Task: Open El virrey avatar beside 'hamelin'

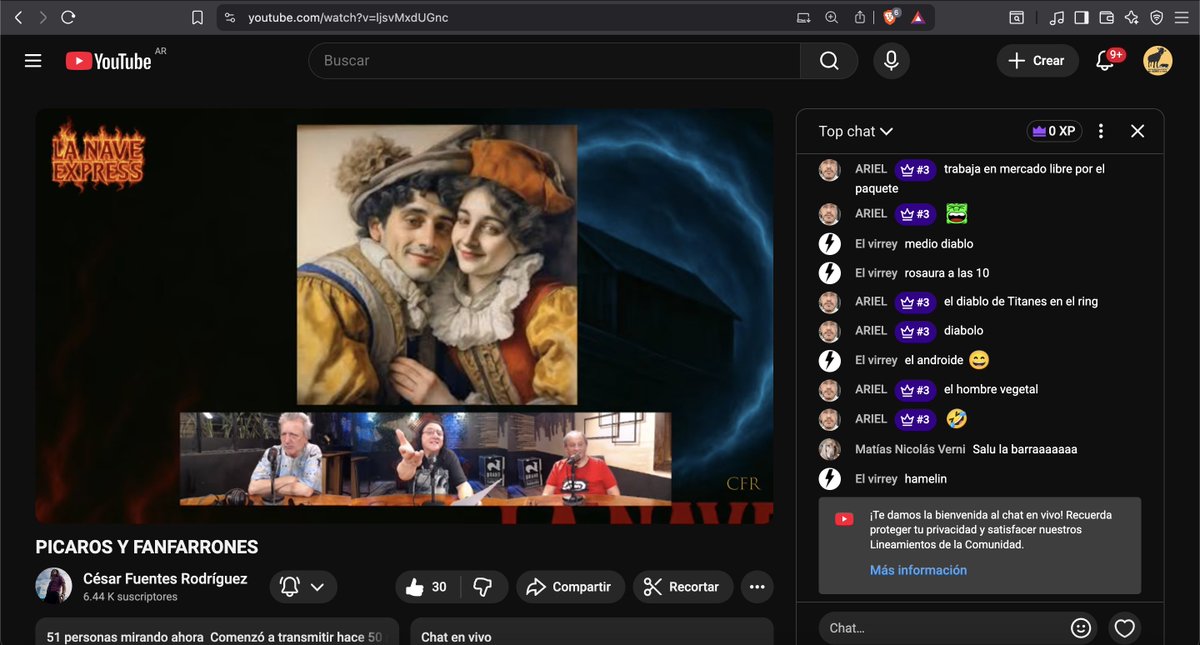Action: [829, 479]
